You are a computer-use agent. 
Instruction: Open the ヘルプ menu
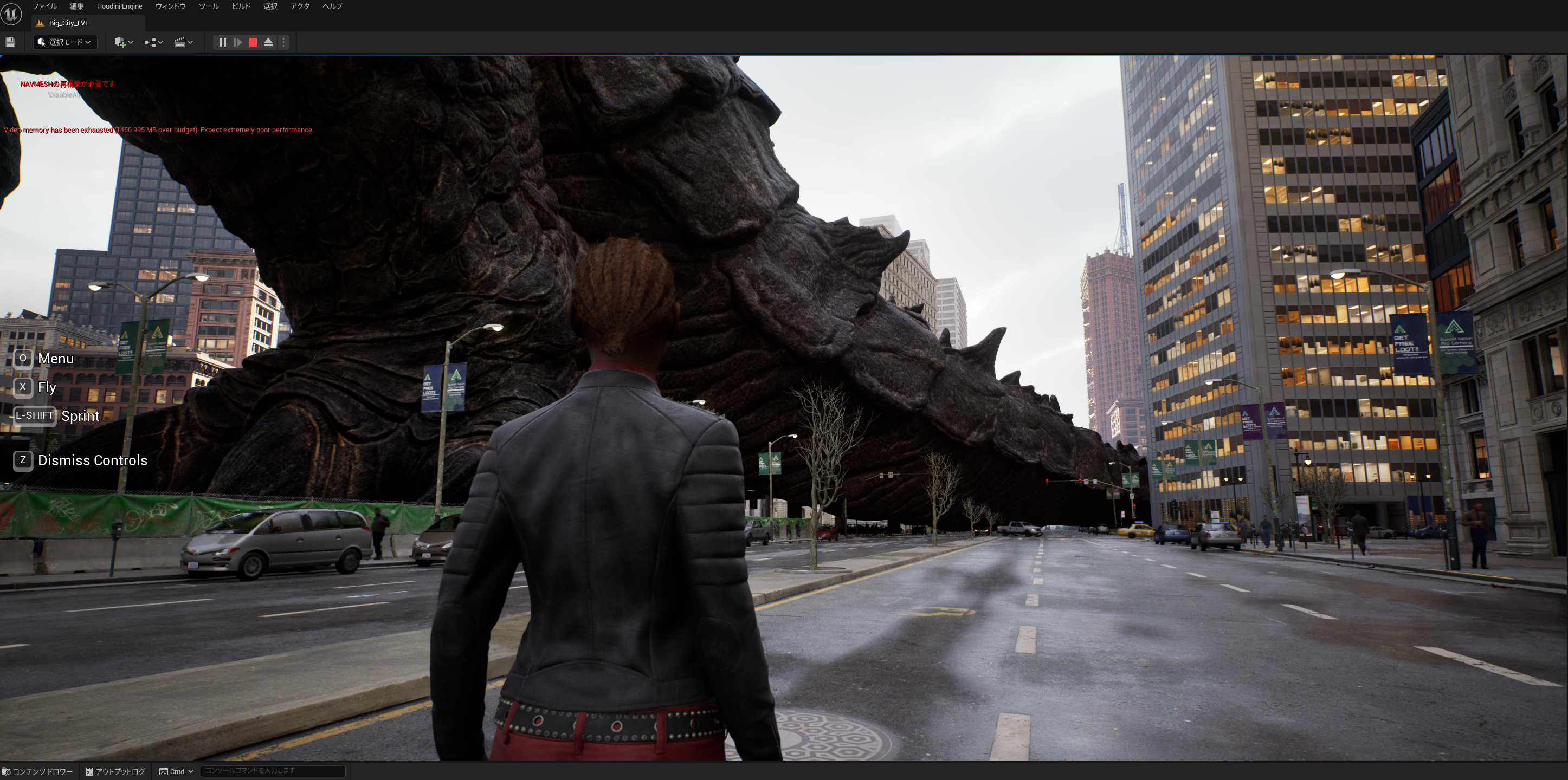click(x=332, y=6)
